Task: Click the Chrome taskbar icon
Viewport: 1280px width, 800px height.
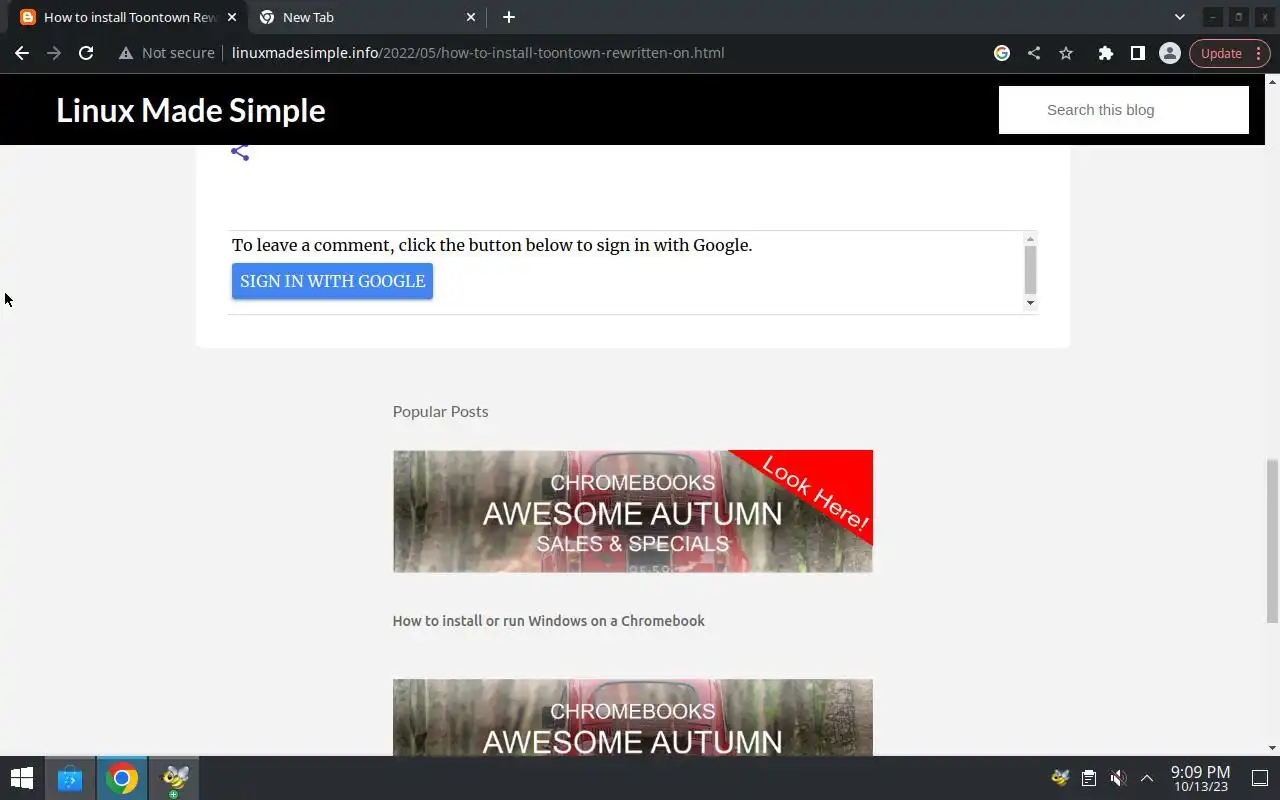Action: pos(122,778)
